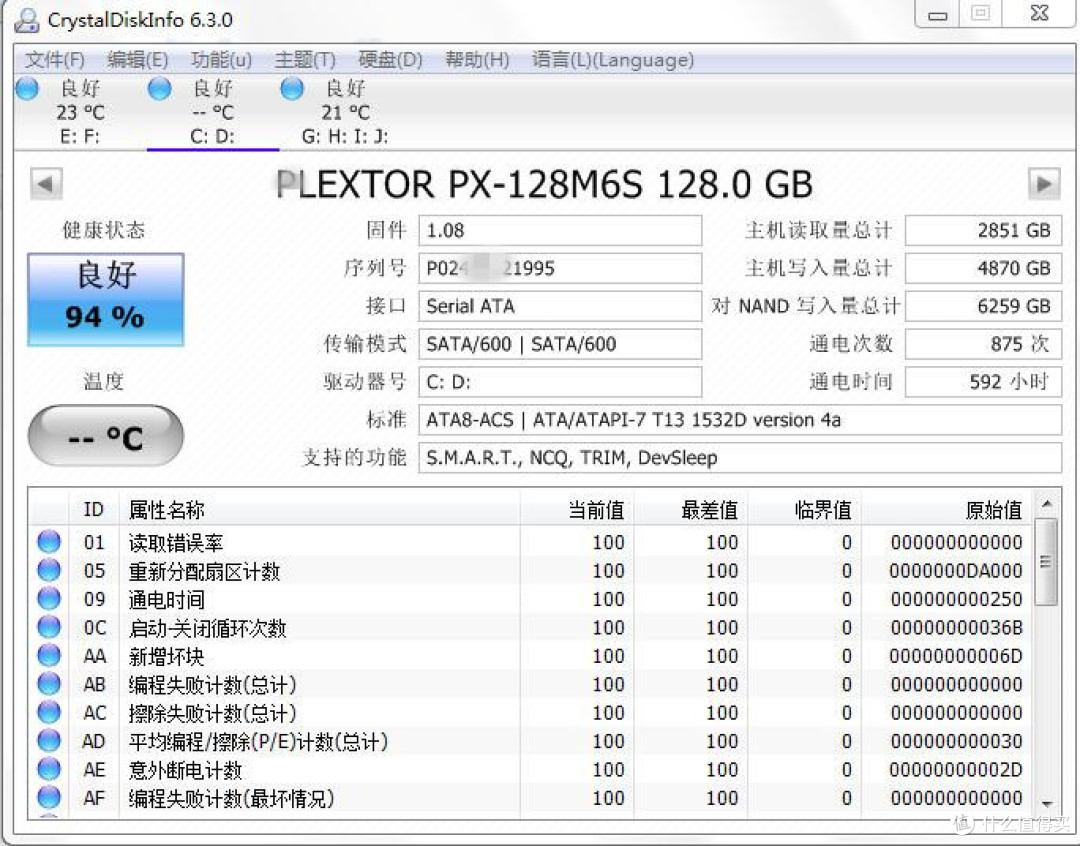Open the 帮助(H) menu

click(x=477, y=60)
